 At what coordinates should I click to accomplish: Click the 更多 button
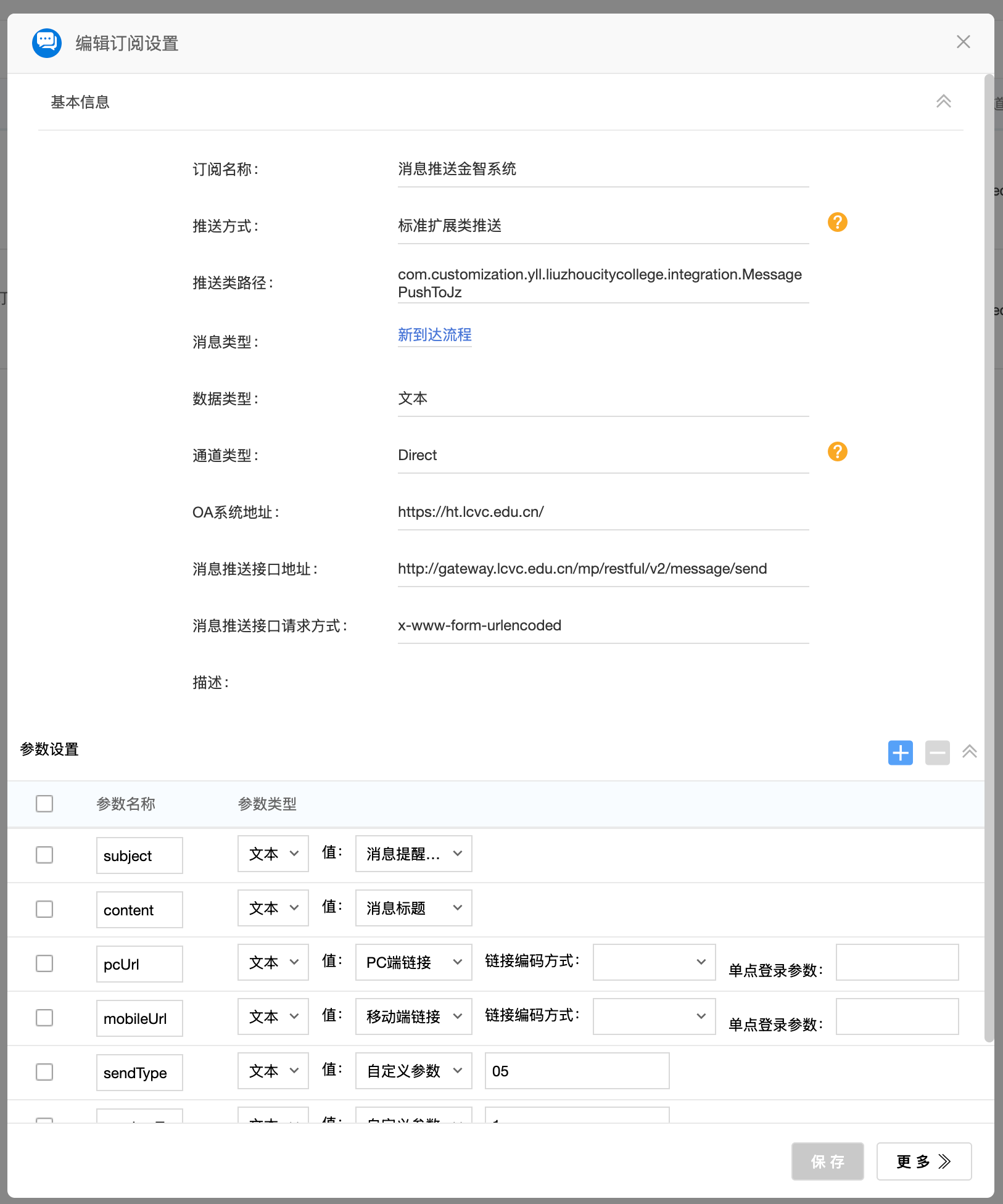924,1161
